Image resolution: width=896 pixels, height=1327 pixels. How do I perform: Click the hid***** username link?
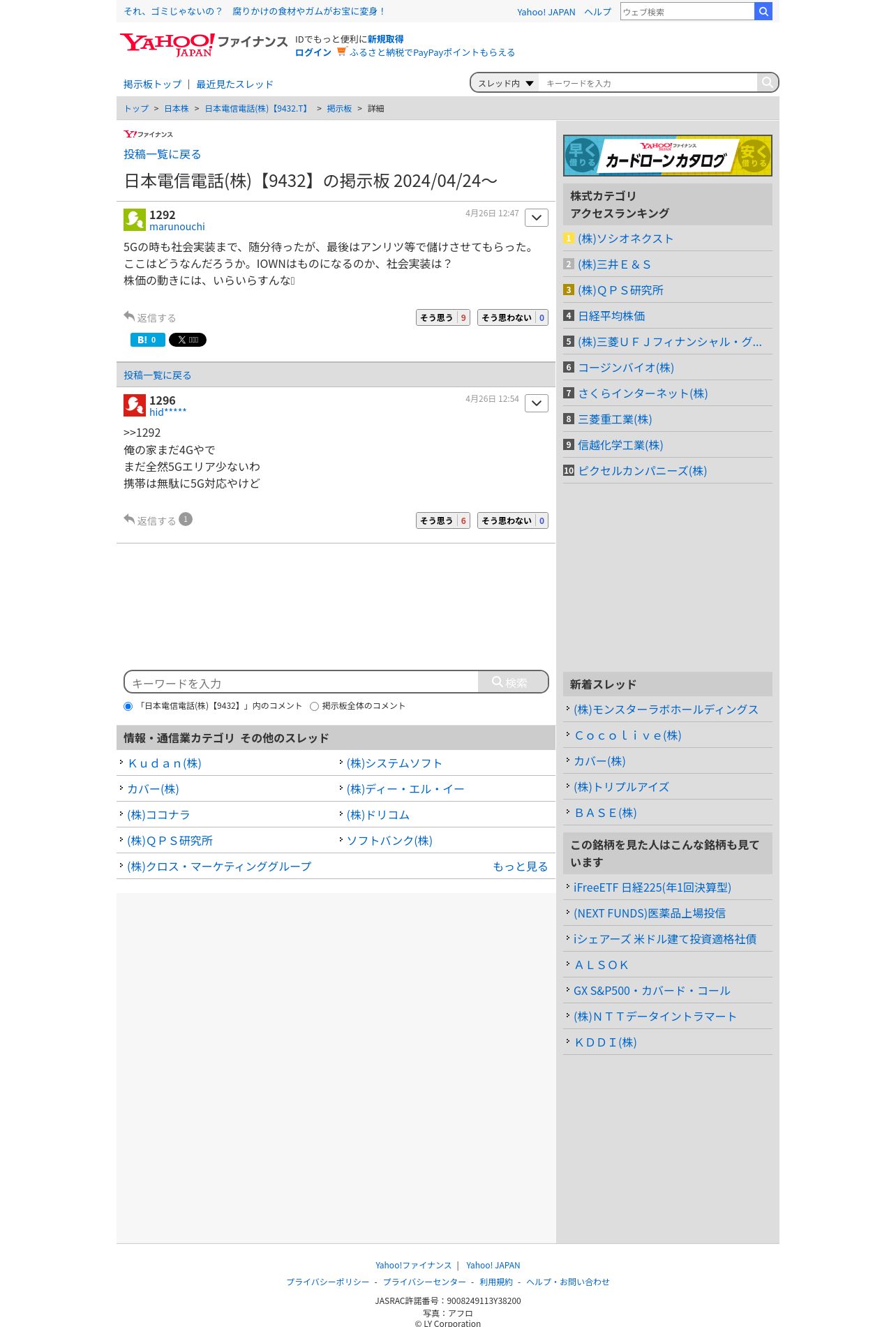[168, 412]
